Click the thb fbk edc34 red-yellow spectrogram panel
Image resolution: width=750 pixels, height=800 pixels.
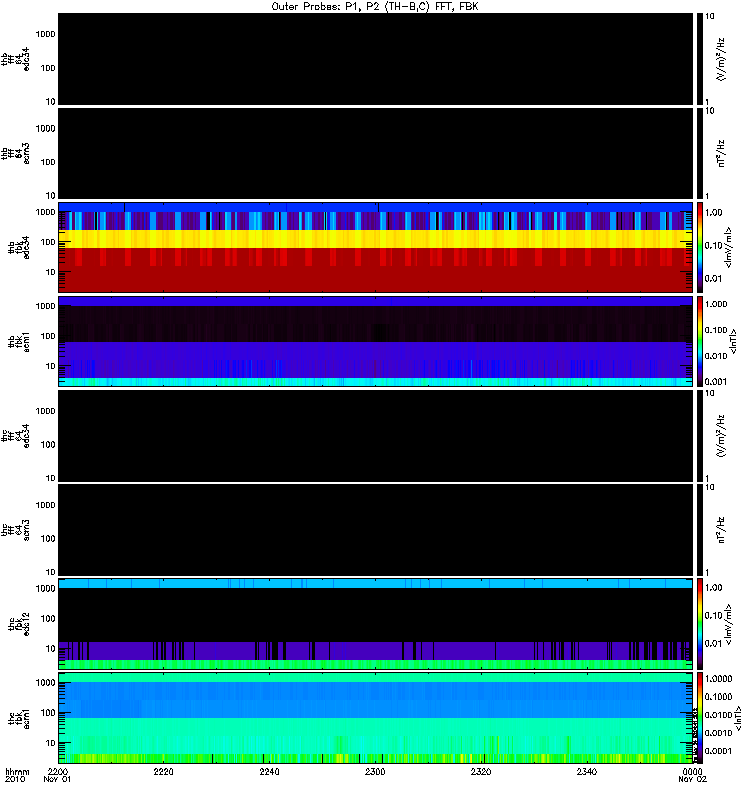pos(375,247)
